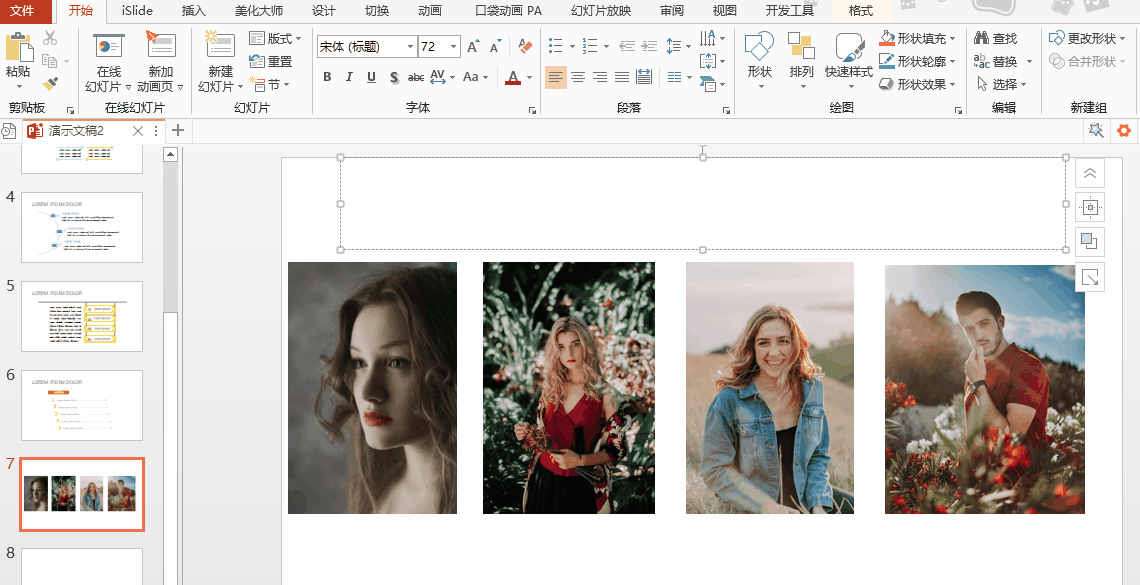Open the Shapes (形状) gallery

tap(760, 62)
